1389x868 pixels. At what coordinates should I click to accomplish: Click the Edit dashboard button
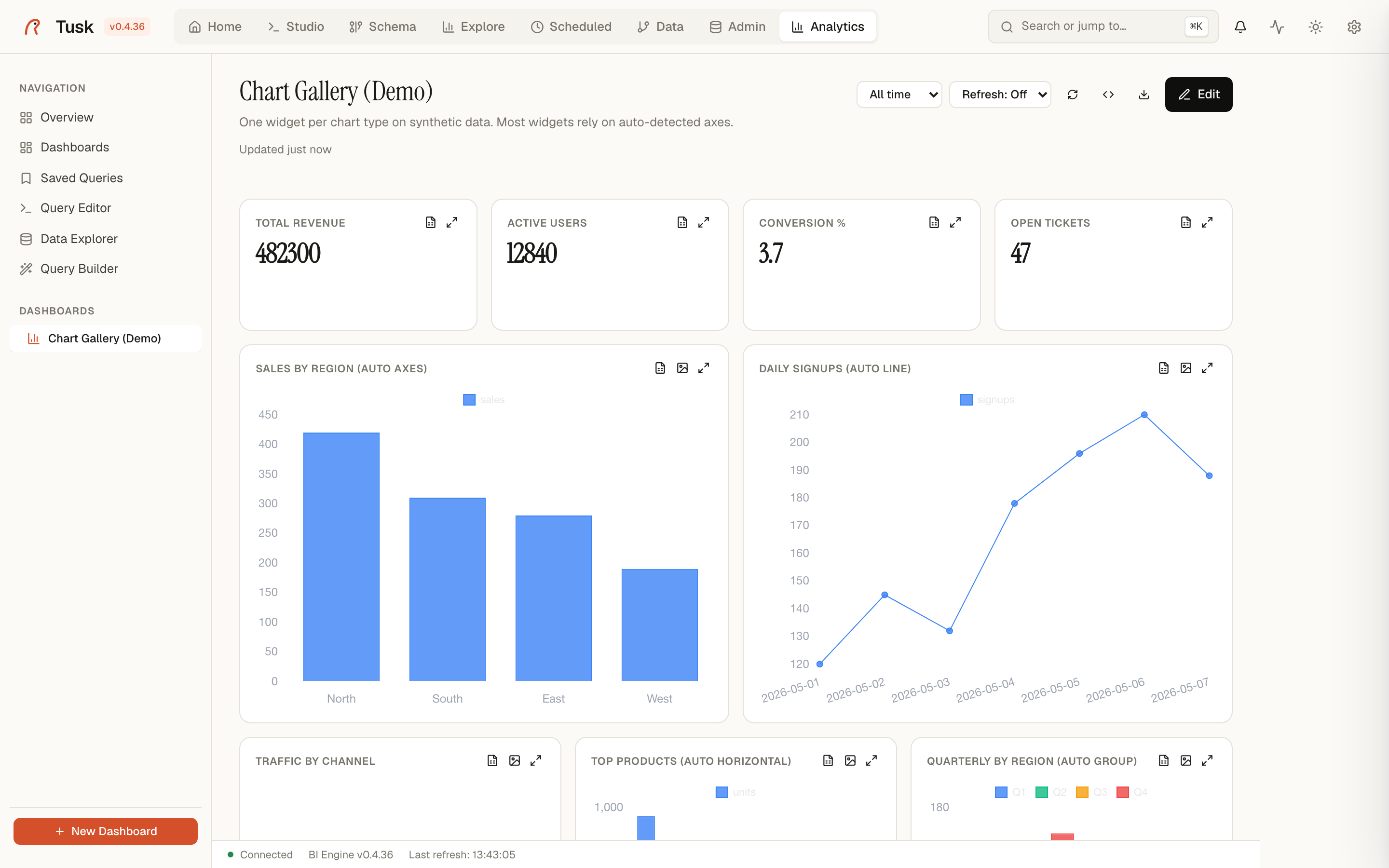[x=1198, y=94]
